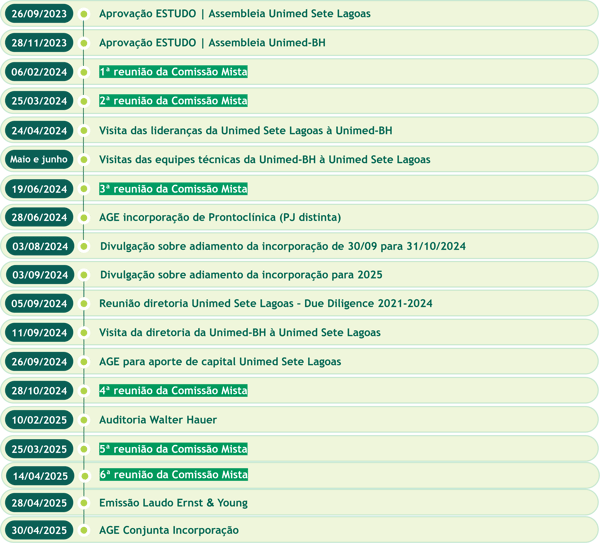Select the 25/03/2025 date badge
The width and height of the screenshot is (600, 543).
coord(39,449)
